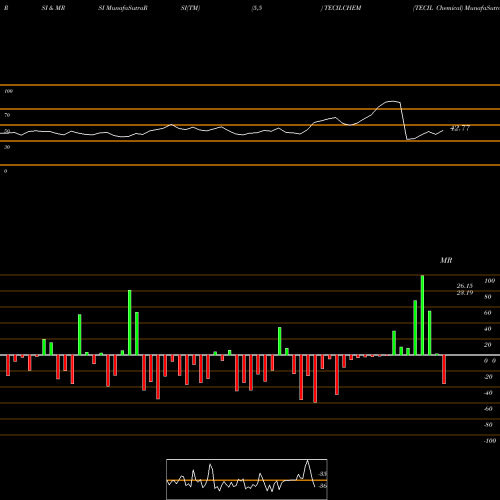
Task: Click the value 28.19 in MR panel
Action: [465, 293]
